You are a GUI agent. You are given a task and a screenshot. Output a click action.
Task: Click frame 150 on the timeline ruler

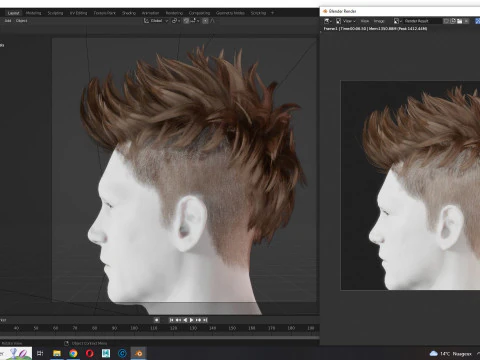[232, 328]
